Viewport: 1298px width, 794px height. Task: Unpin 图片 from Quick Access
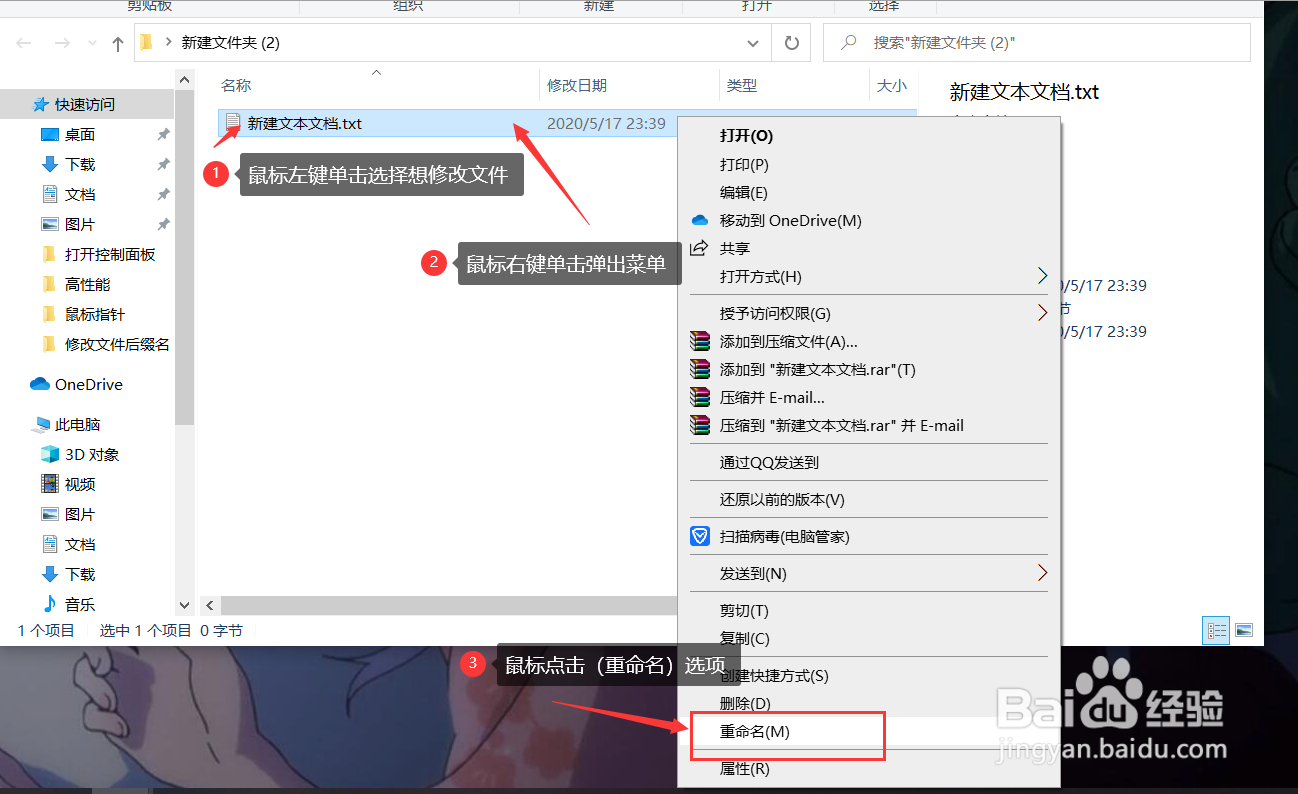pos(164,223)
